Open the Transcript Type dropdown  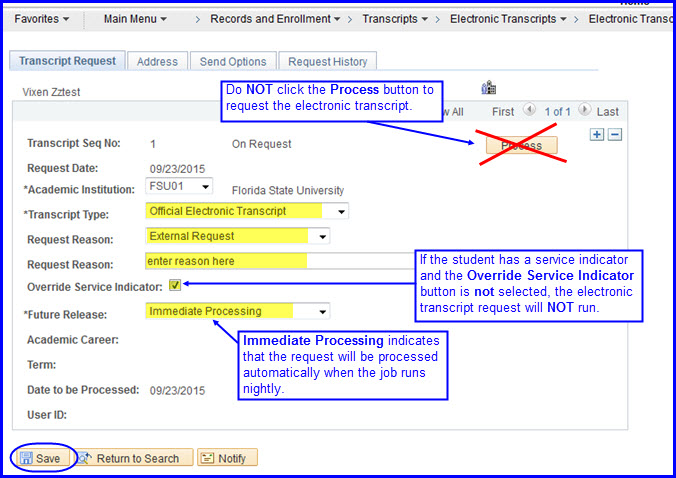[x=247, y=211]
